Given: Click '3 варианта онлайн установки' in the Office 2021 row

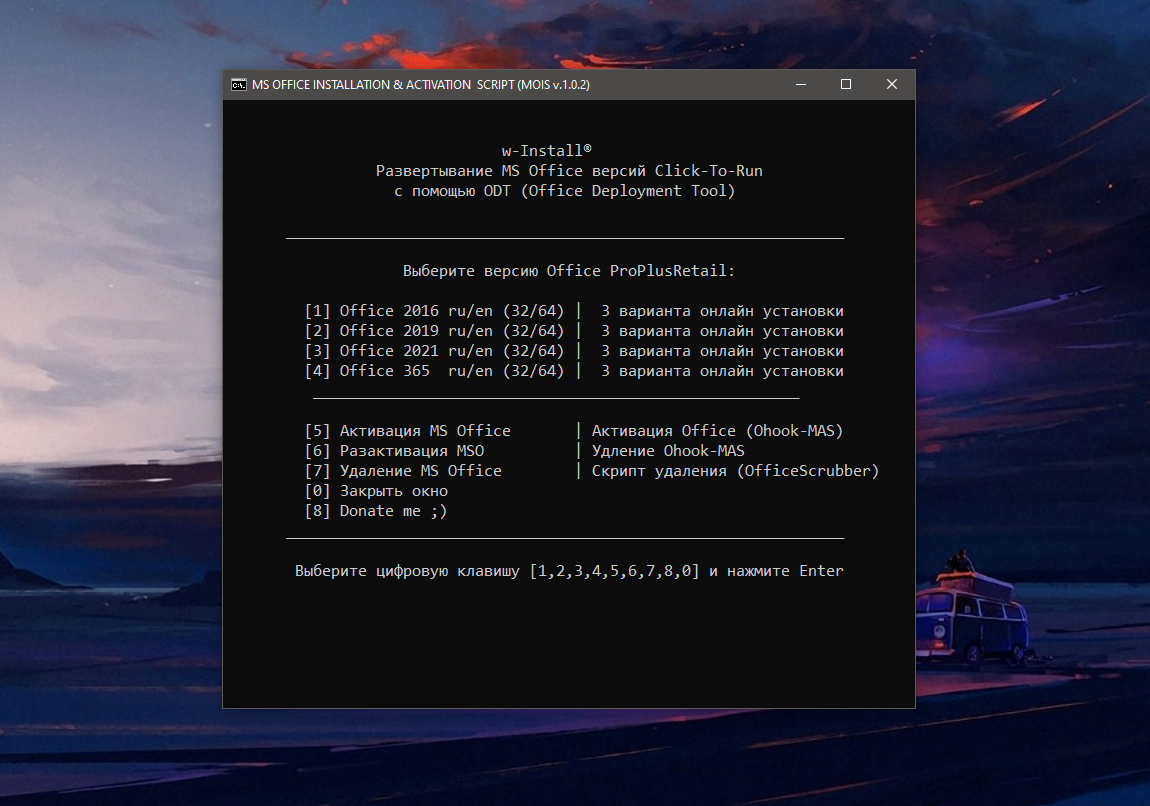Looking at the screenshot, I should 722,351.
